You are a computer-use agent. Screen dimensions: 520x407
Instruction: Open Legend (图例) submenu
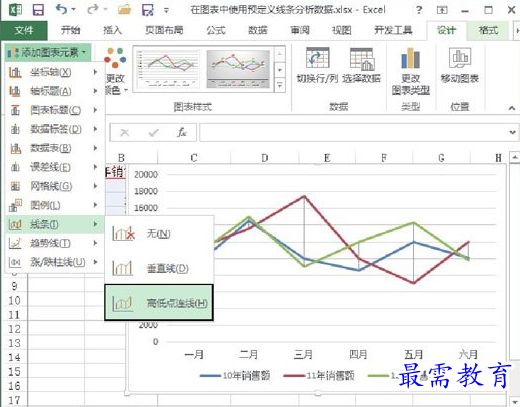[54, 205]
